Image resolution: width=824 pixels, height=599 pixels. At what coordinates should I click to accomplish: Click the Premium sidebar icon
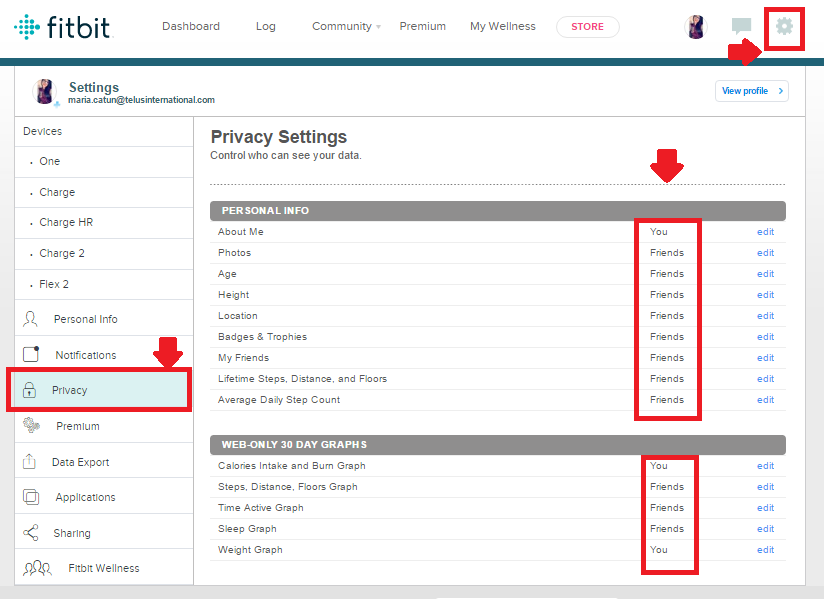point(31,425)
